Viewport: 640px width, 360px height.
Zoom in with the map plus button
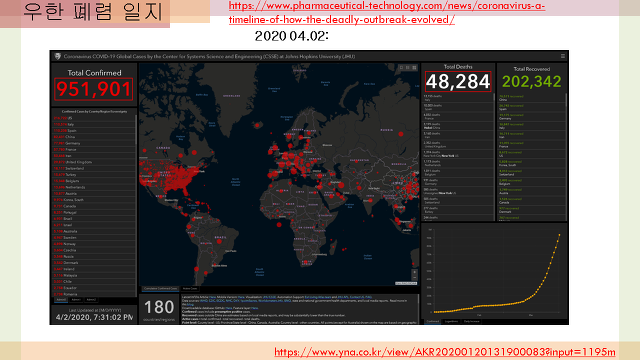click(414, 272)
